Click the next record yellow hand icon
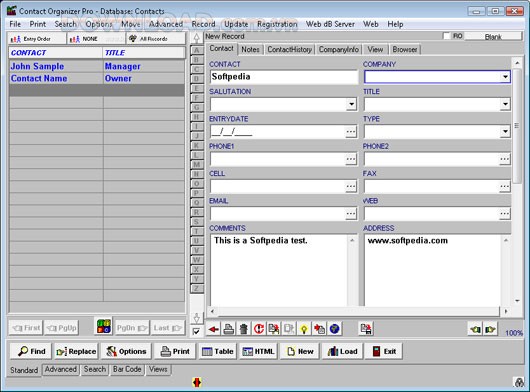 (x=490, y=329)
